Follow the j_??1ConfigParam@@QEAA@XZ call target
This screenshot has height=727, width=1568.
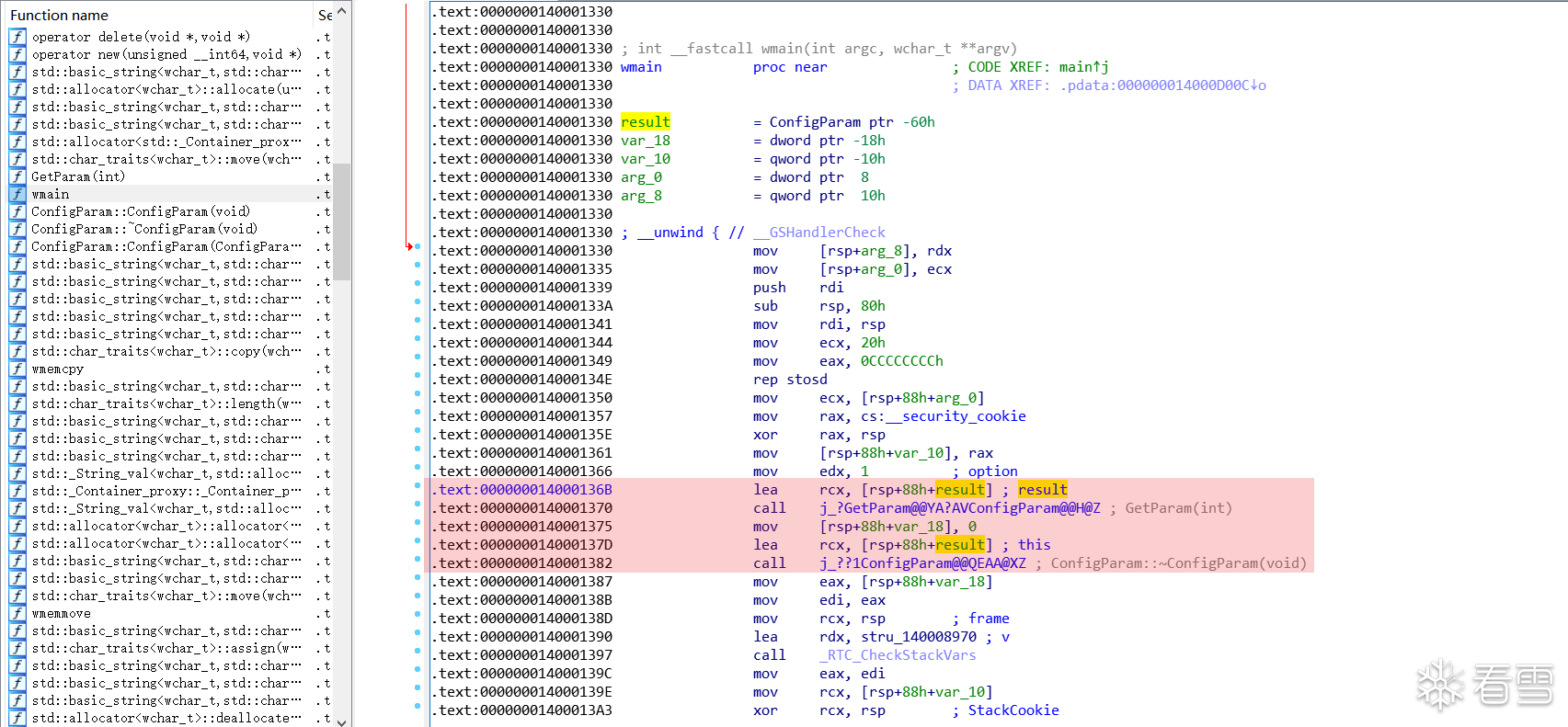922,563
